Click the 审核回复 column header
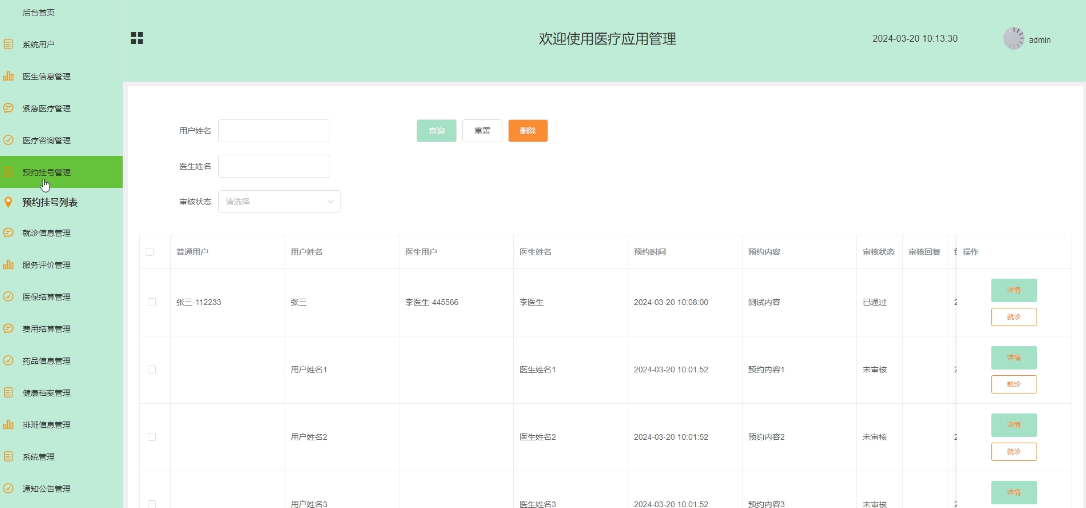Image resolution: width=1086 pixels, height=508 pixels. tap(924, 252)
